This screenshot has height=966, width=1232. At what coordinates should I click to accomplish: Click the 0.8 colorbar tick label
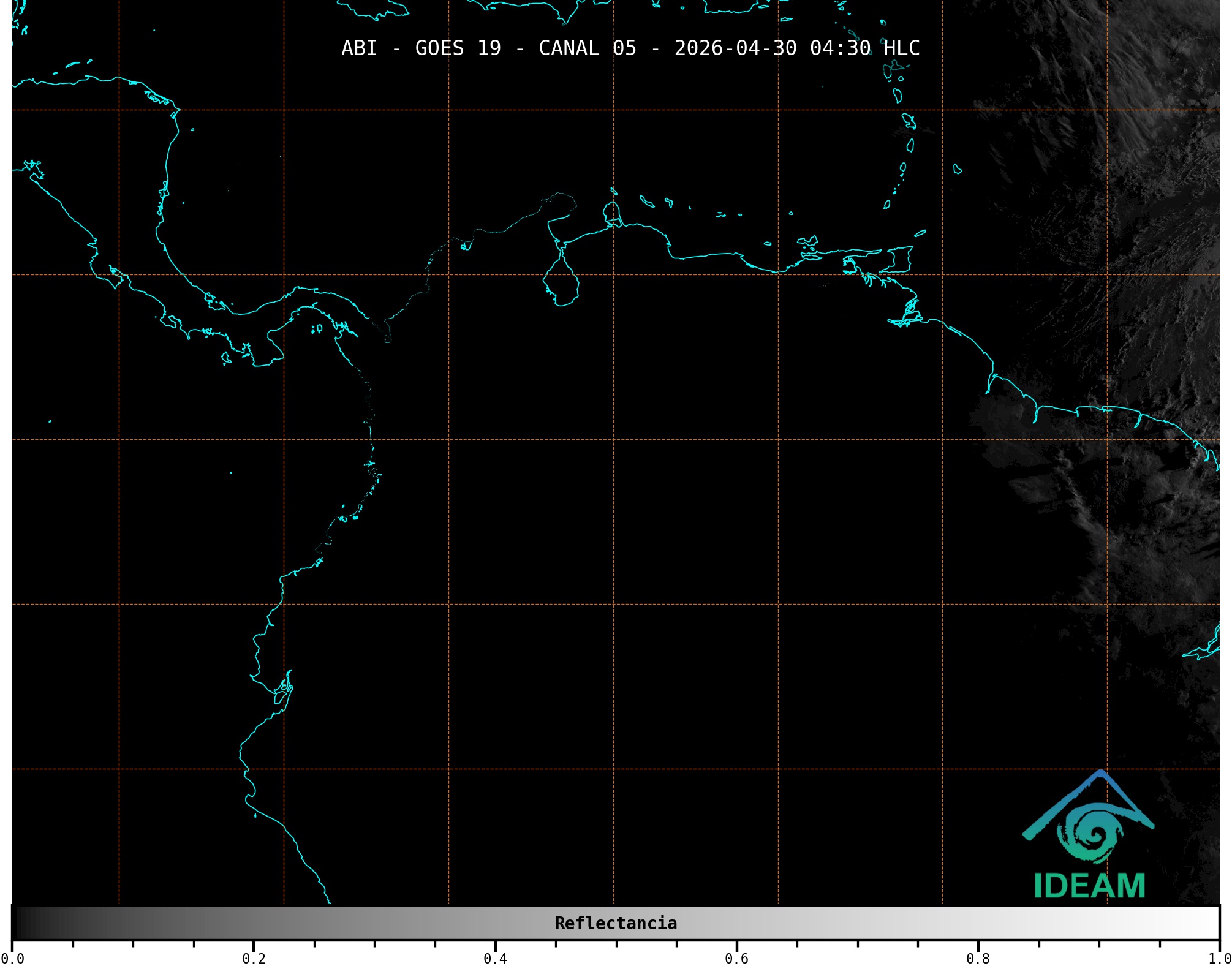978,958
